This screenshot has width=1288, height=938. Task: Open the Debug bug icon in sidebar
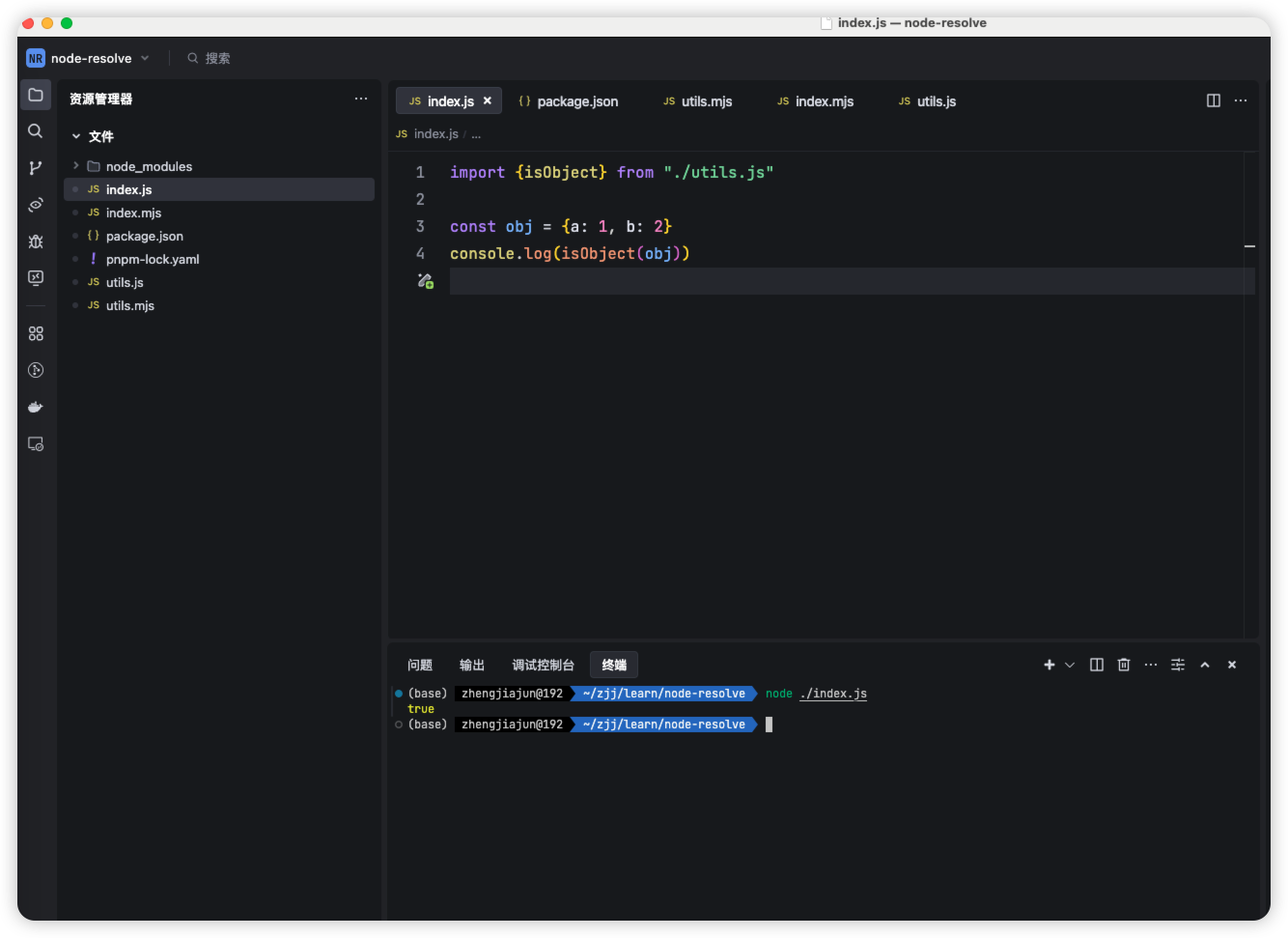(x=36, y=242)
